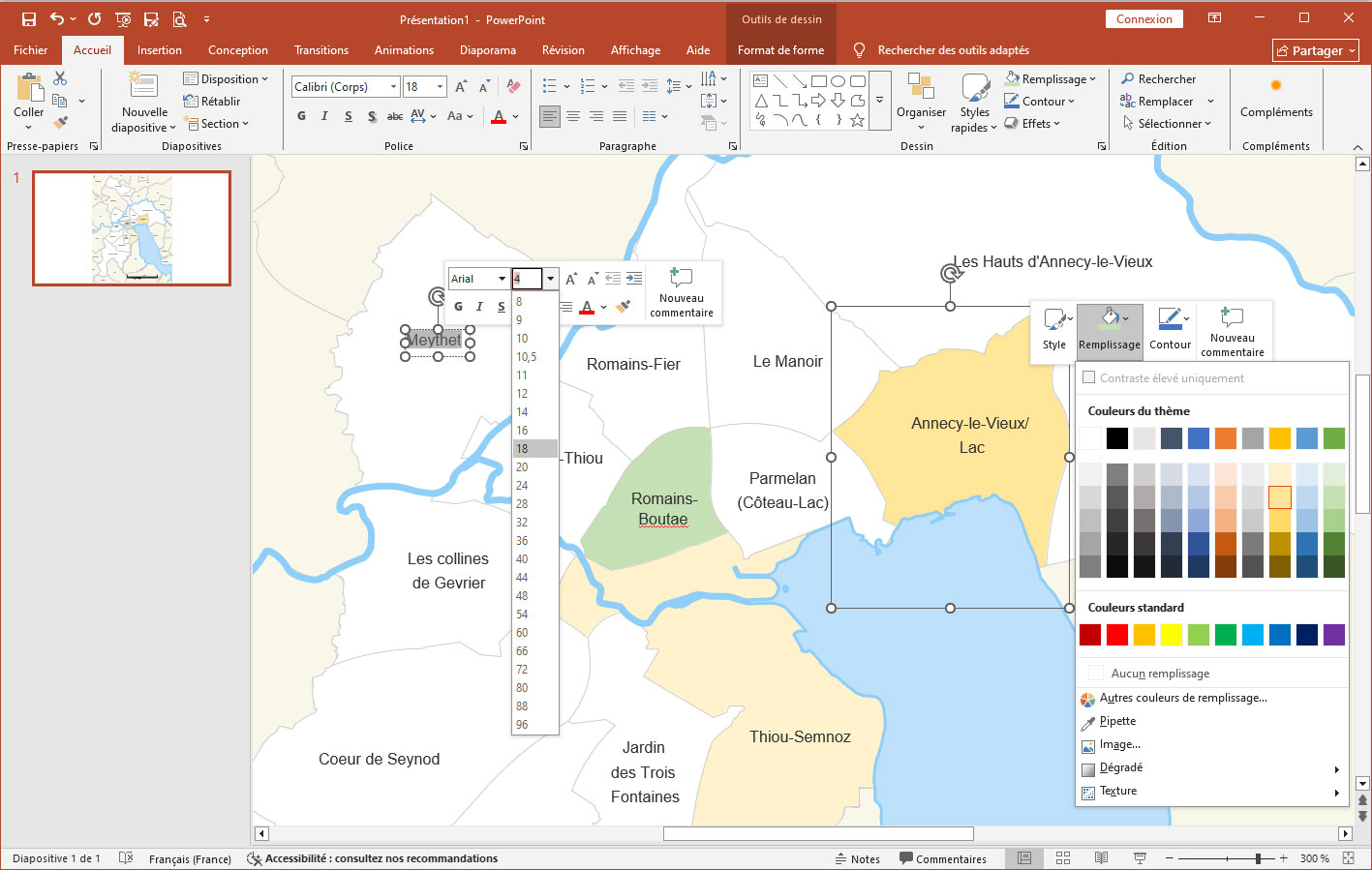
Task: Toggle bold in the ribbon Police group
Action: pos(301,116)
